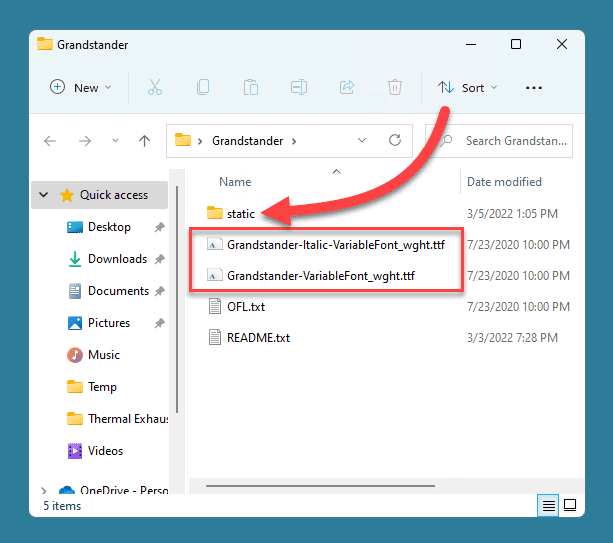Go back with the left arrow
This screenshot has height=543, width=613.
coord(50,141)
